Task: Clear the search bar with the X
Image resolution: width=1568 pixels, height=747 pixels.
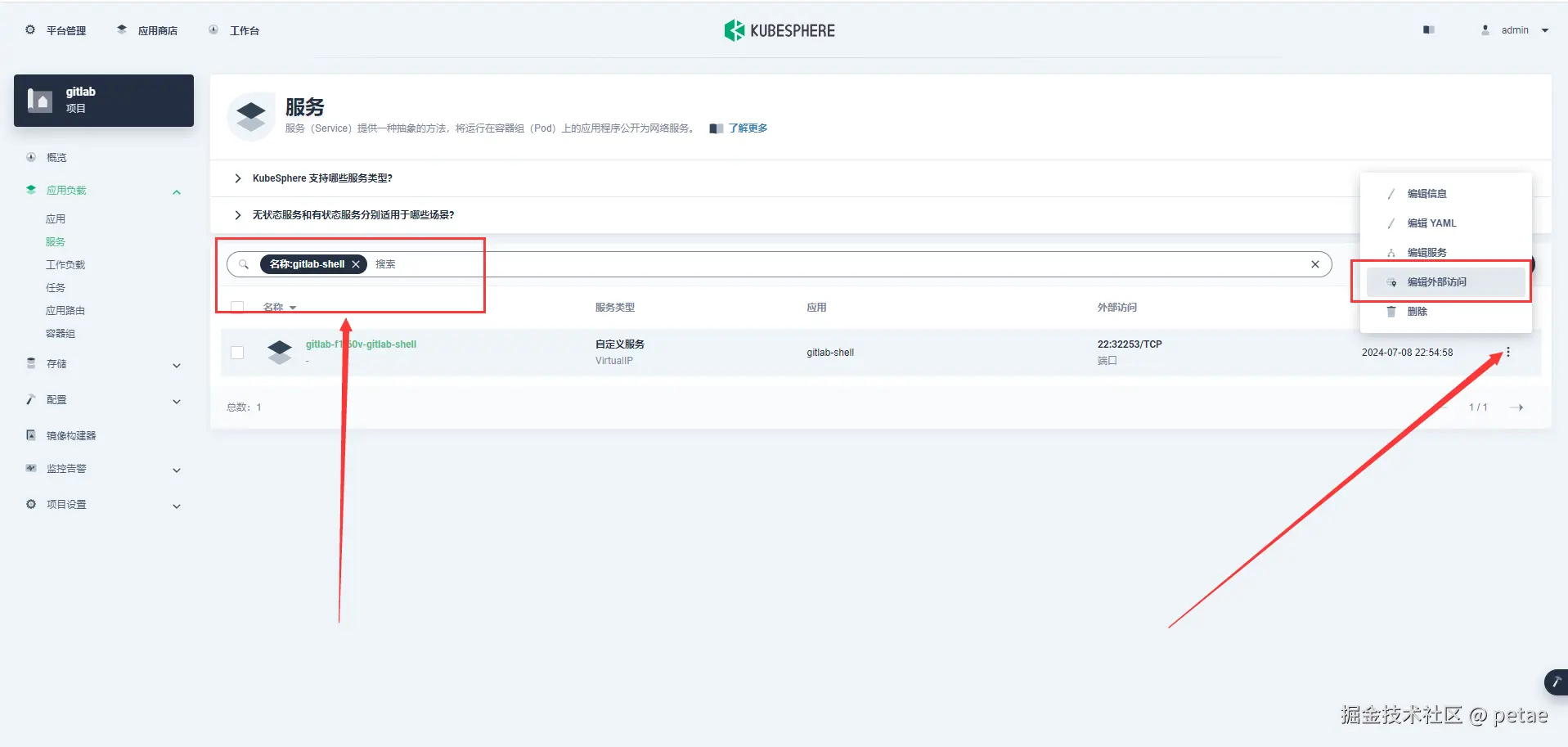Action: coord(1315,264)
